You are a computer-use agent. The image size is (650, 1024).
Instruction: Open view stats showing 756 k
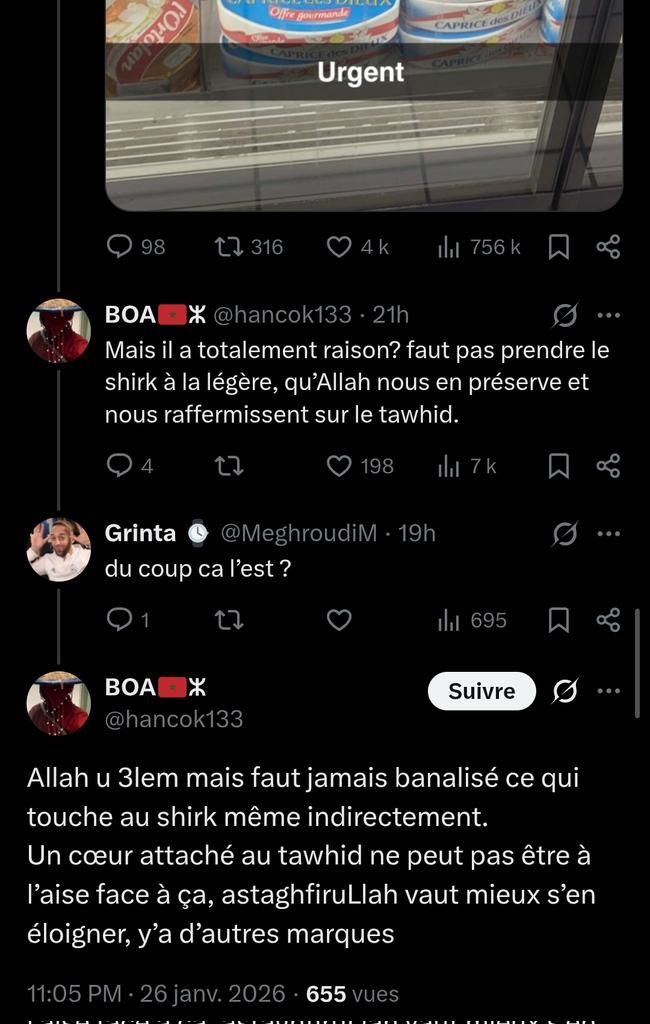pyautogui.click(x=478, y=247)
